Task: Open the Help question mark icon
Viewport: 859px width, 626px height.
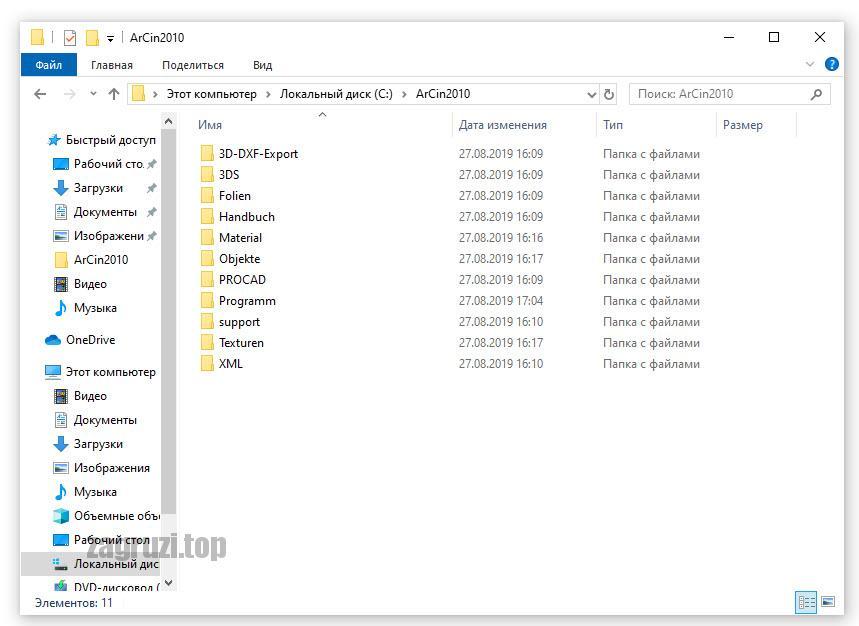Action: 831,65
